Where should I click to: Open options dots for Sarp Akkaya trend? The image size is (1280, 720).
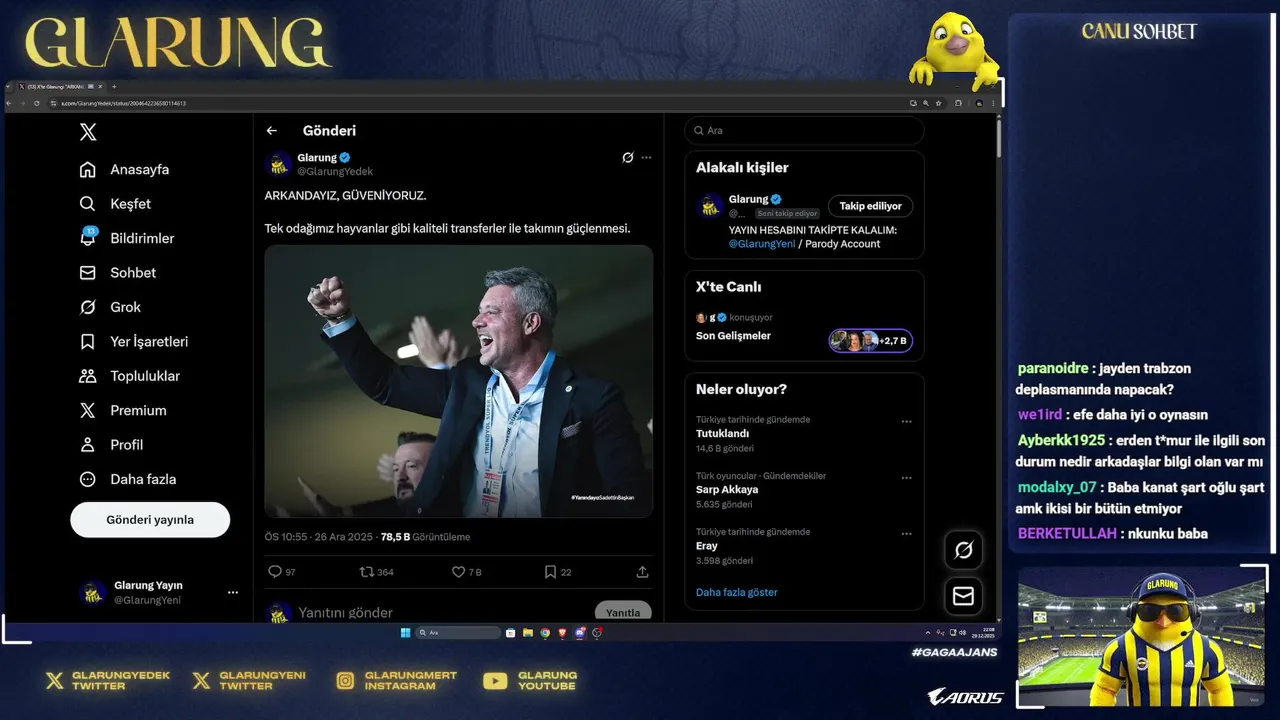point(906,478)
